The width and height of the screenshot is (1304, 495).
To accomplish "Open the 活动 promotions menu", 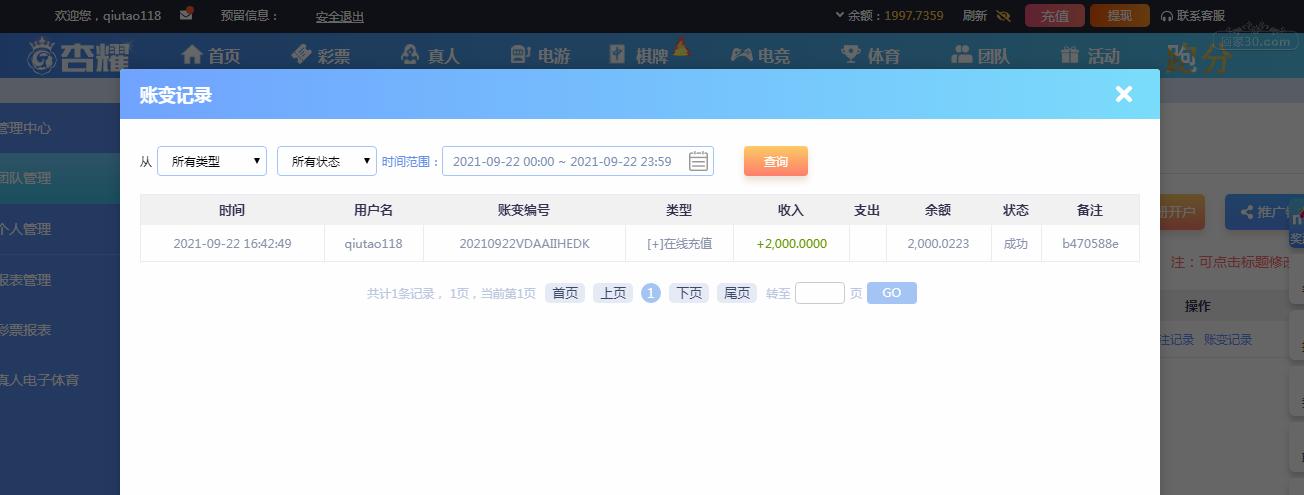I will [1090, 55].
